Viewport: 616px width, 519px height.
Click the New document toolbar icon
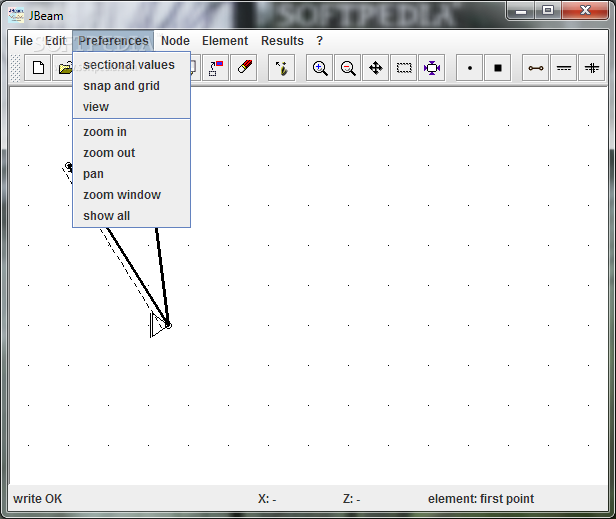pos(38,68)
